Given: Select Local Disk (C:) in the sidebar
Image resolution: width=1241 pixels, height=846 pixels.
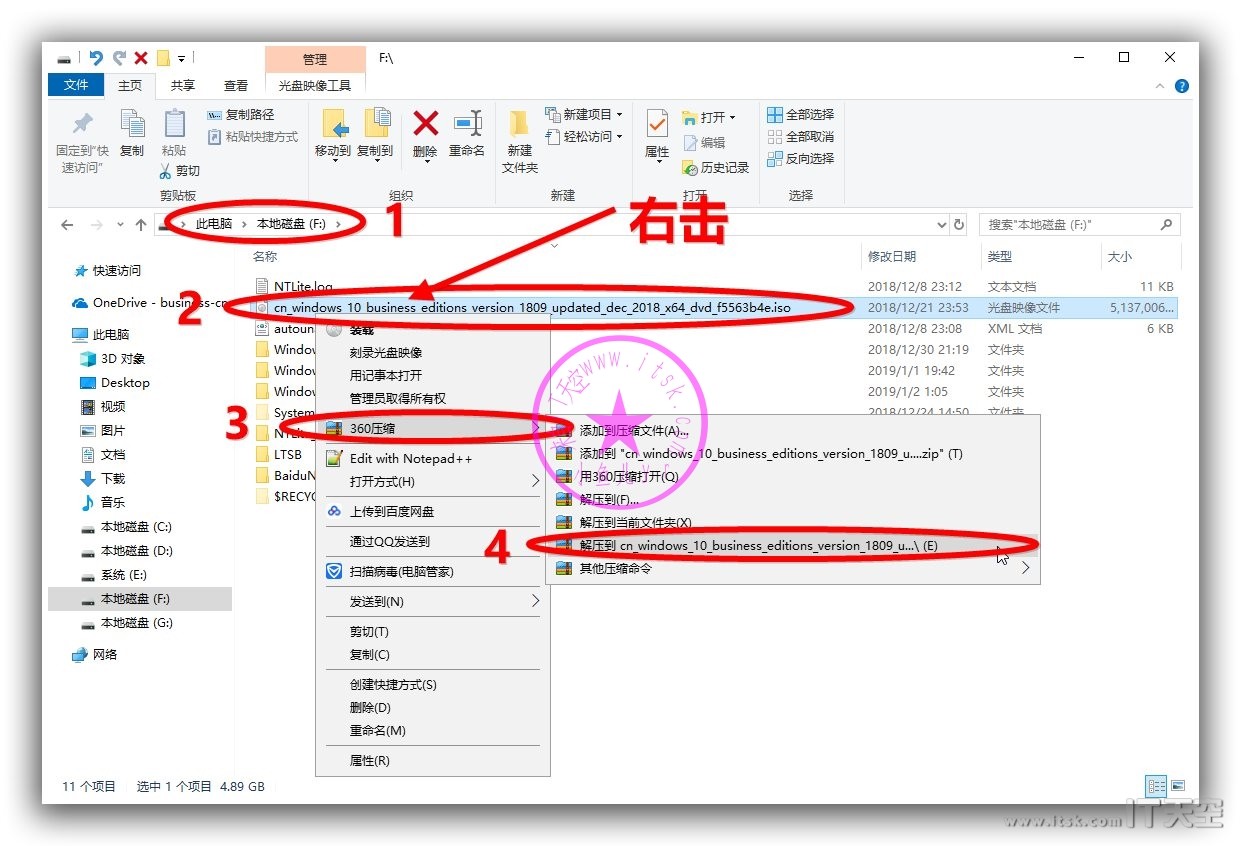Looking at the screenshot, I should 126,527.
